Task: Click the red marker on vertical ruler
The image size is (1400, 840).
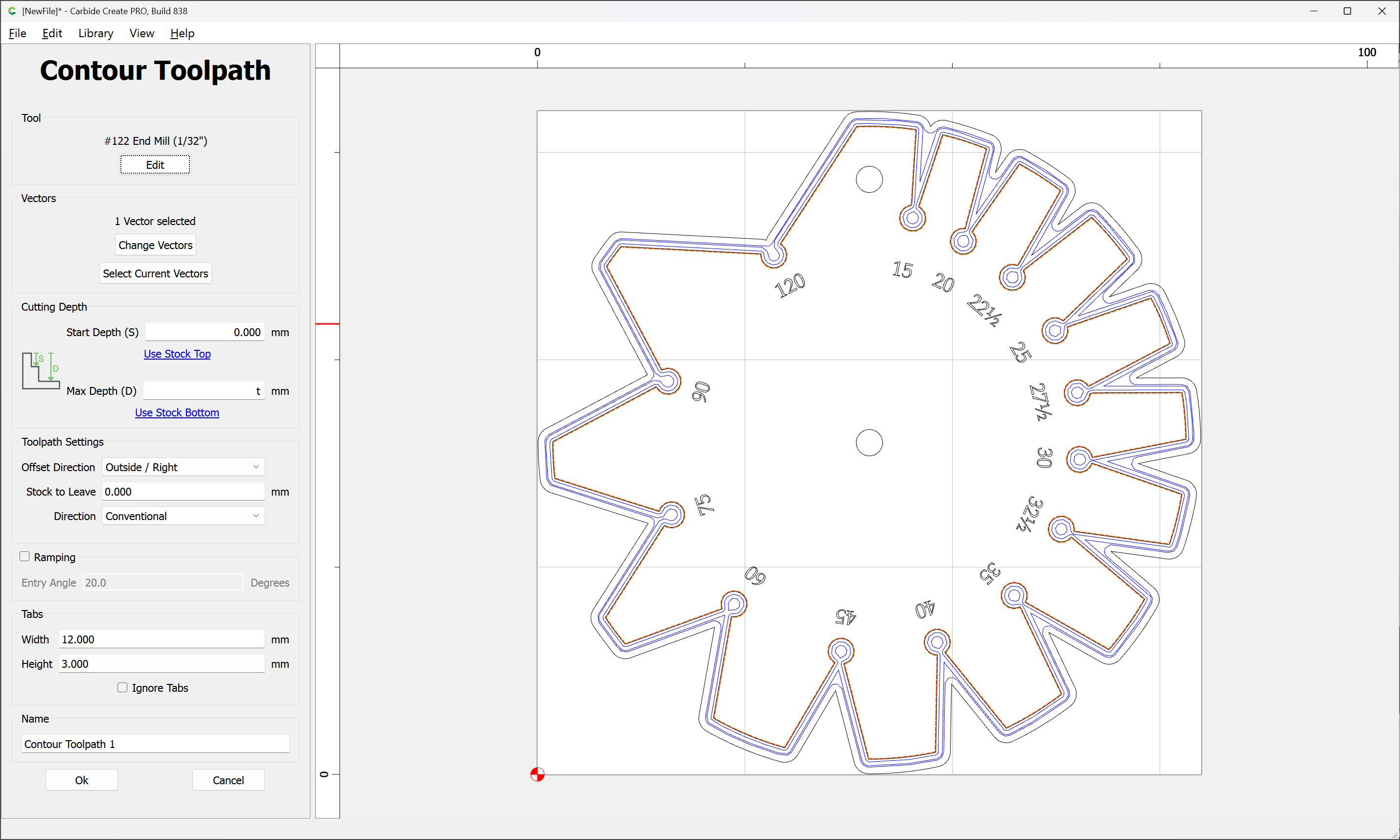Action: [327, 324]
